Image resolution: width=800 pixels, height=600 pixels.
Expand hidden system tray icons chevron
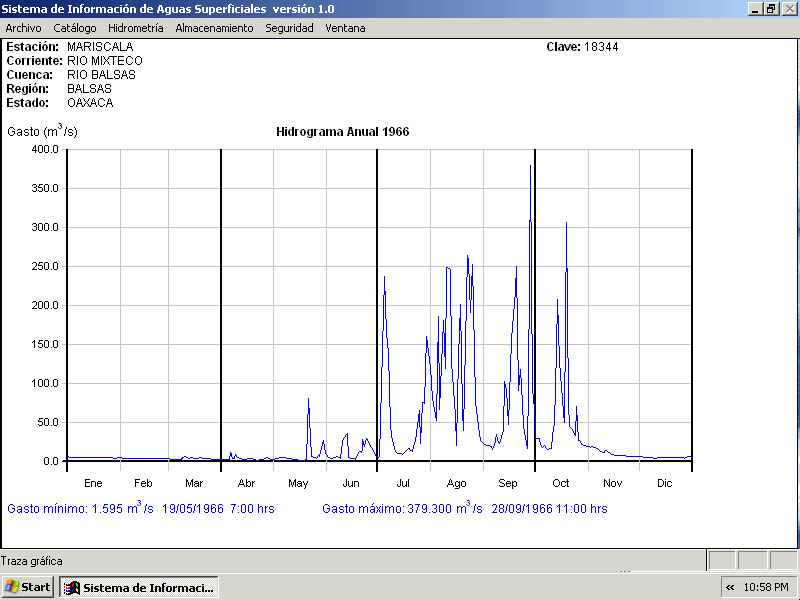pos(730,587)
